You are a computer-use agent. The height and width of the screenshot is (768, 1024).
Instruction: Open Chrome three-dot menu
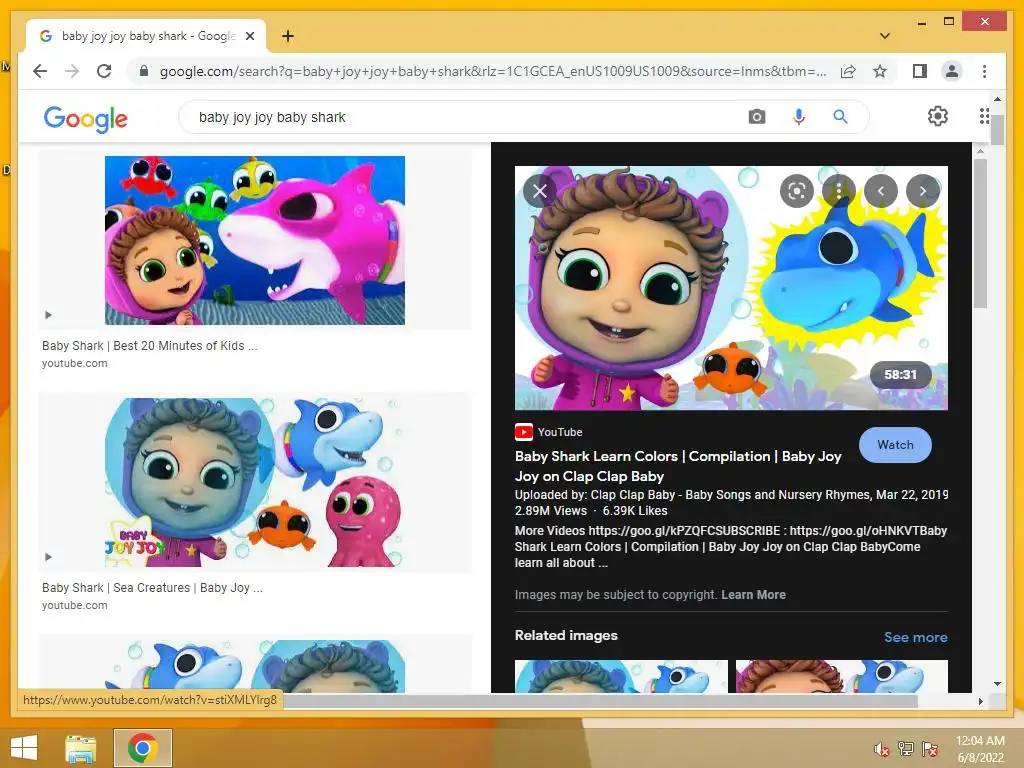[984, 71]
